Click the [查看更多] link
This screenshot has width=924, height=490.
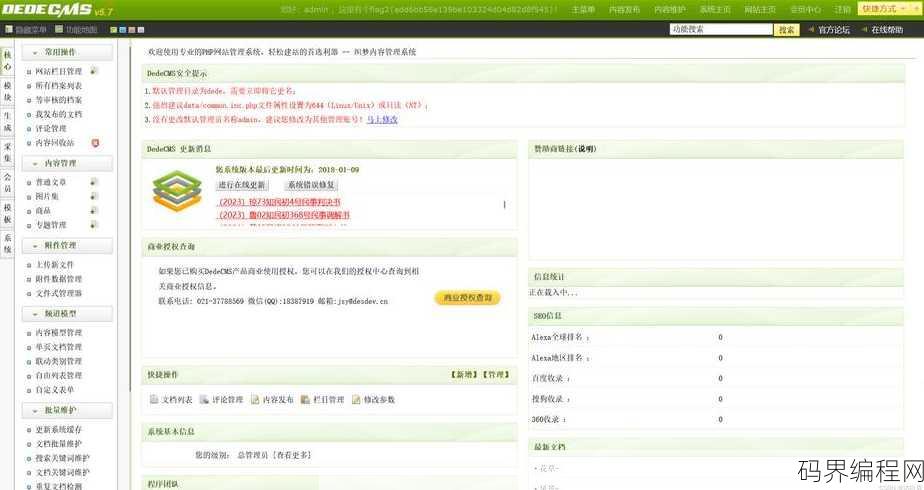click(292, 455)
